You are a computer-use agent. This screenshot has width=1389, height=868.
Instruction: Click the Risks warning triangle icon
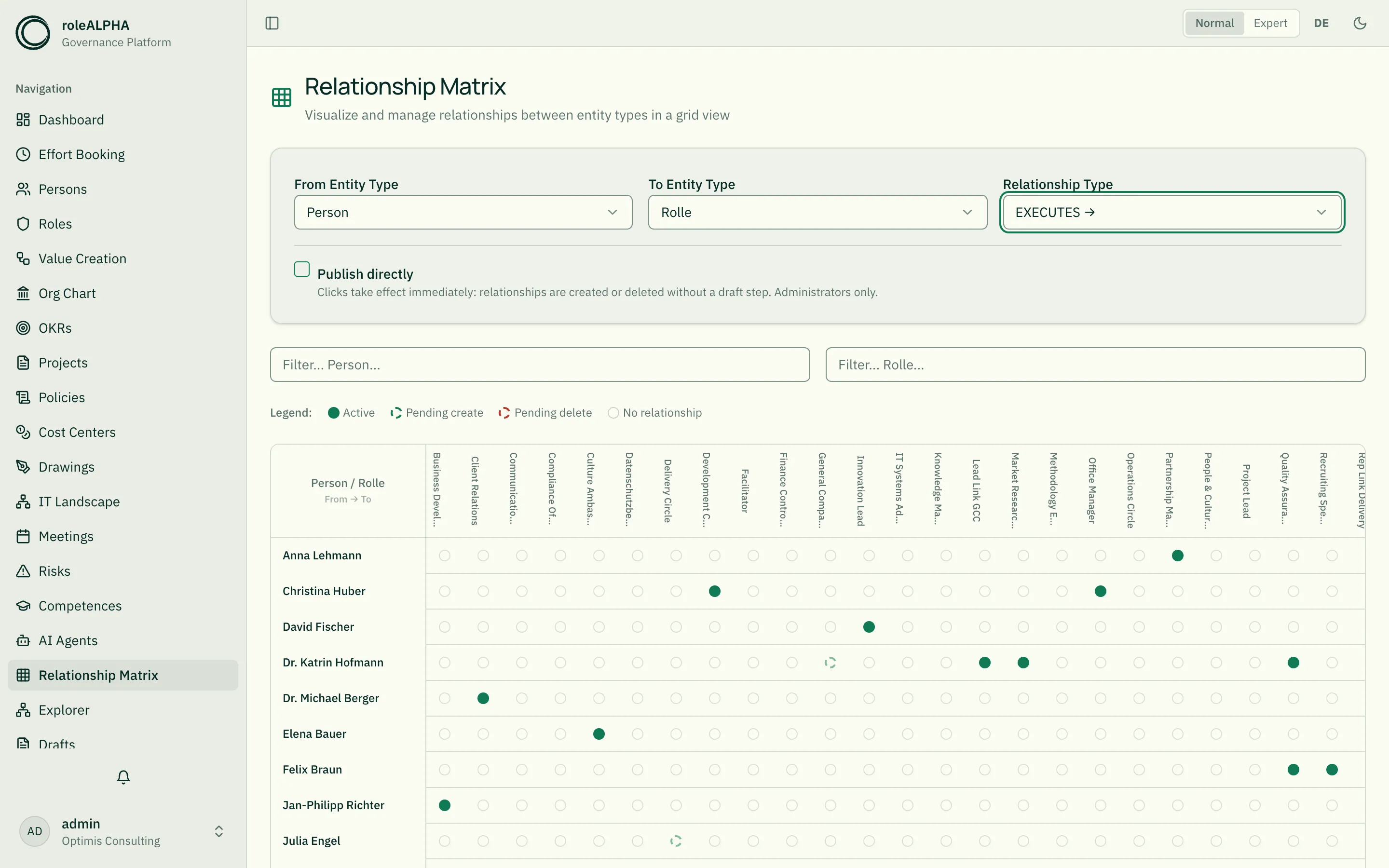[x=23, y=571]
